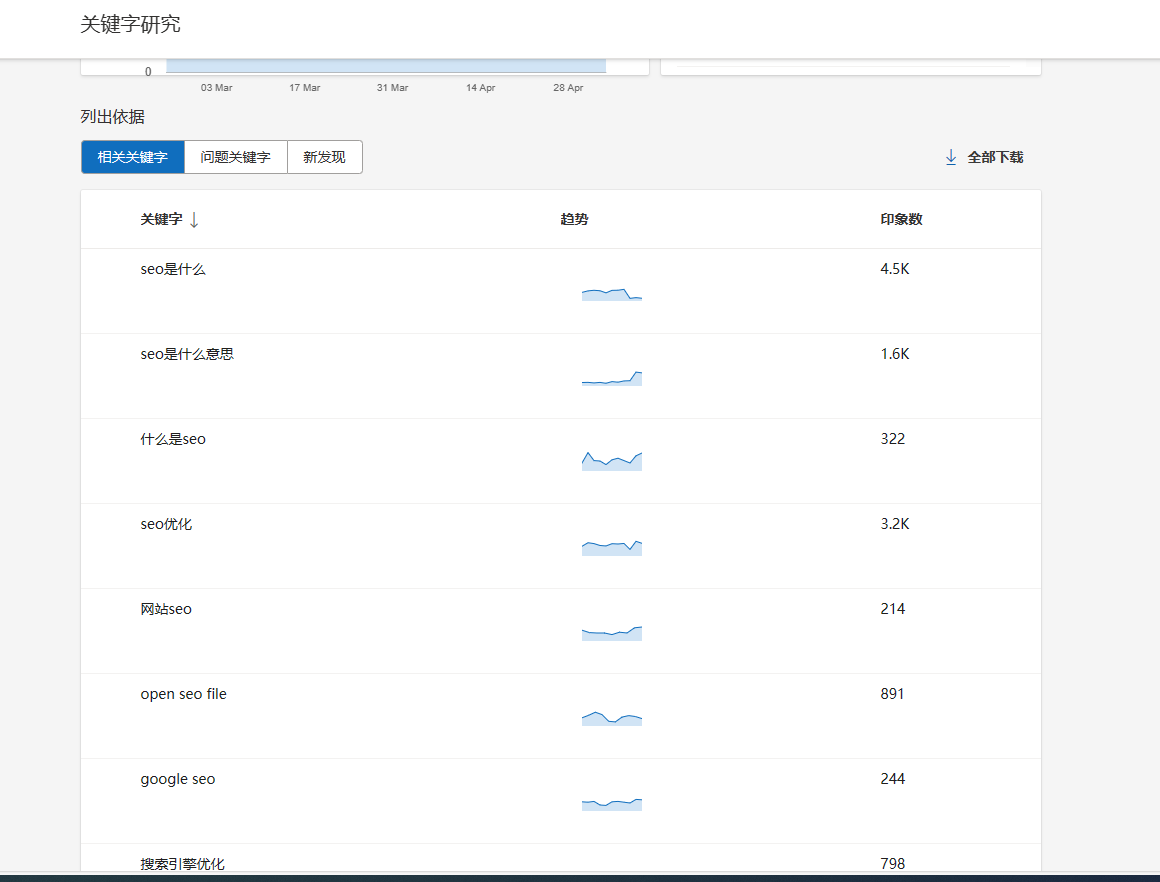The width and height of the screenshot is (1160, 882).
Task: Open the 搜索引擎优化 keyword entry
Action: [183, 863]
